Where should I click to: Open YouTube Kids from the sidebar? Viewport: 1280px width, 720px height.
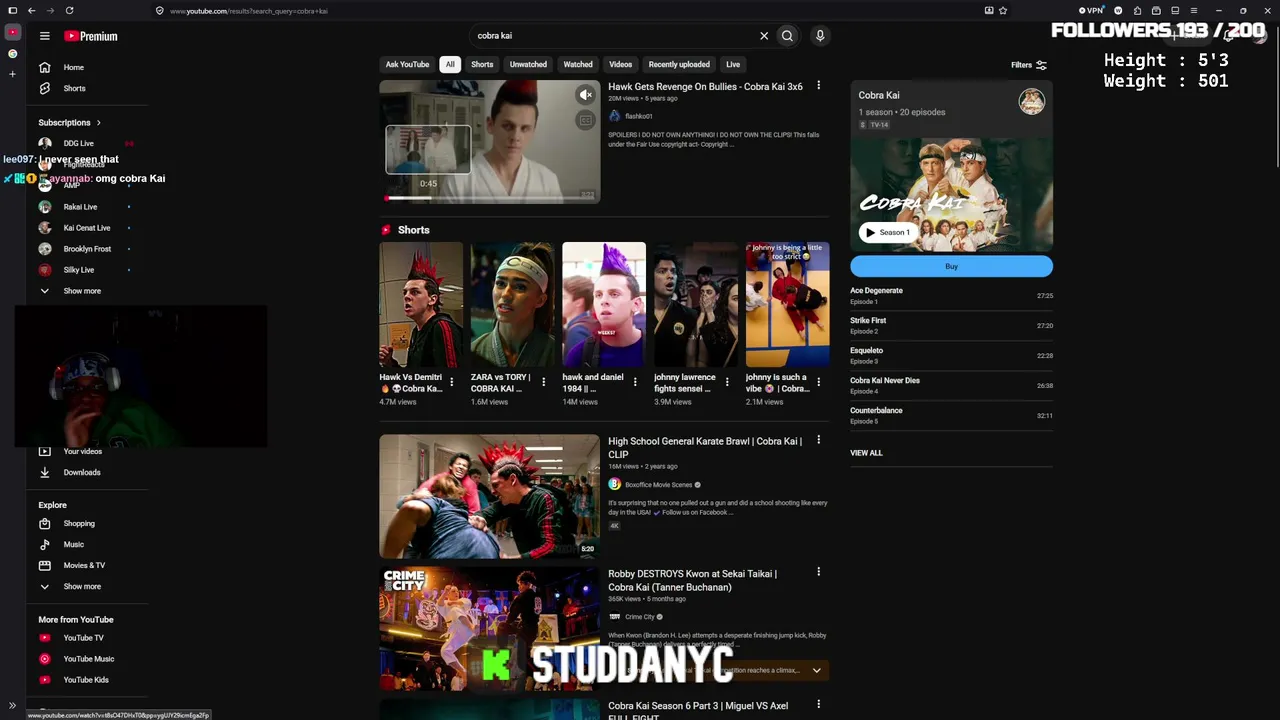88,679
